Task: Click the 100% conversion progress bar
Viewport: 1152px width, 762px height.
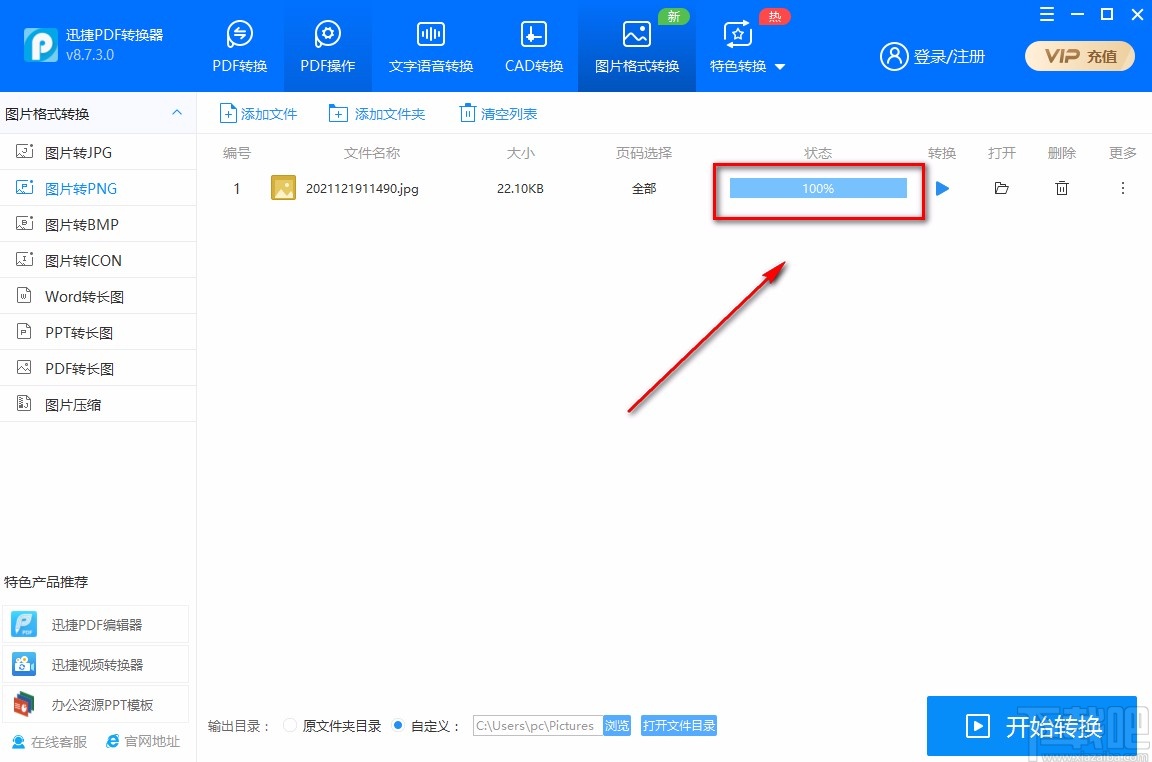Action: click(818, 188)
